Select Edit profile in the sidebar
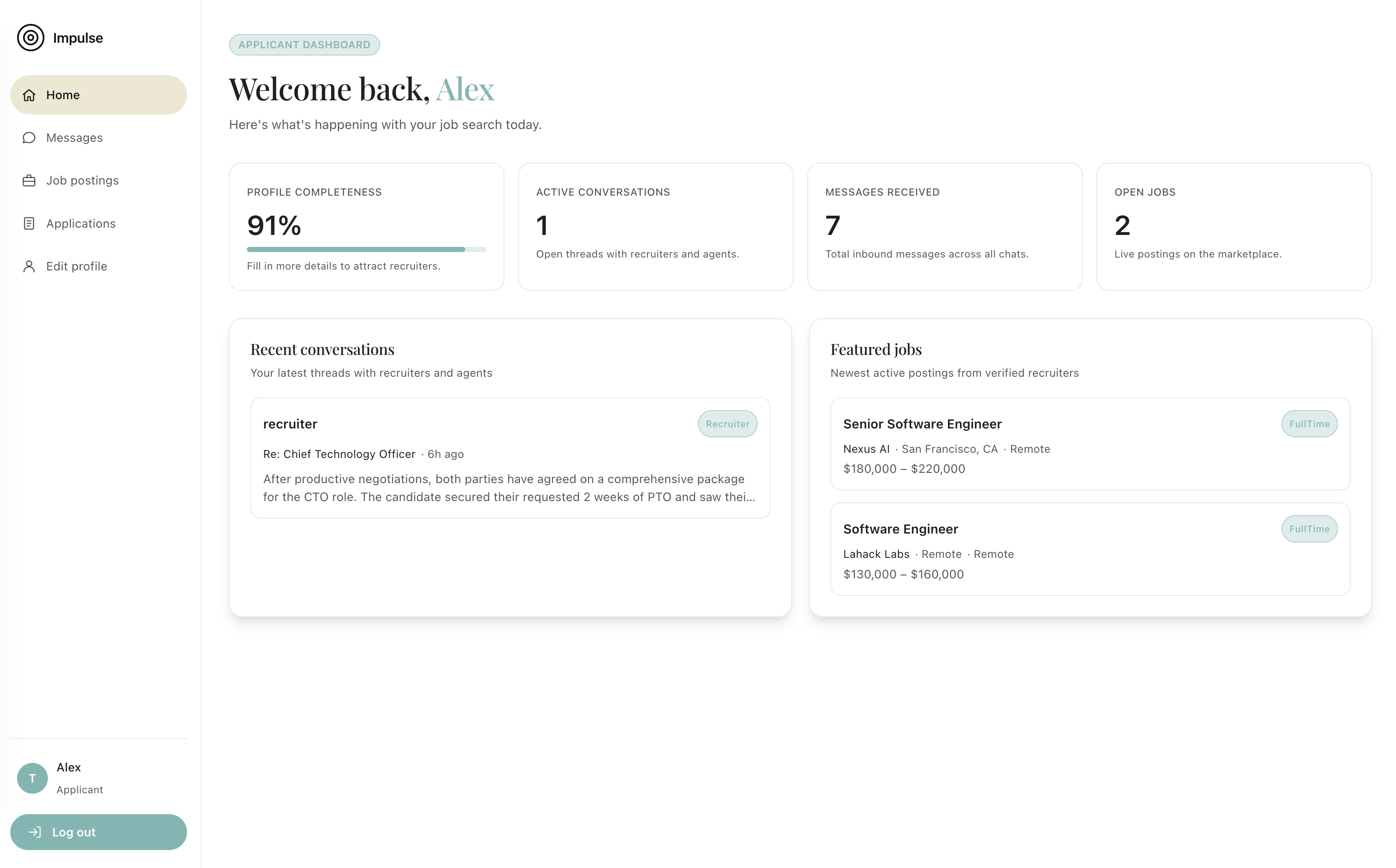Viewport: 1396px width, 868px height. point(76,267)
